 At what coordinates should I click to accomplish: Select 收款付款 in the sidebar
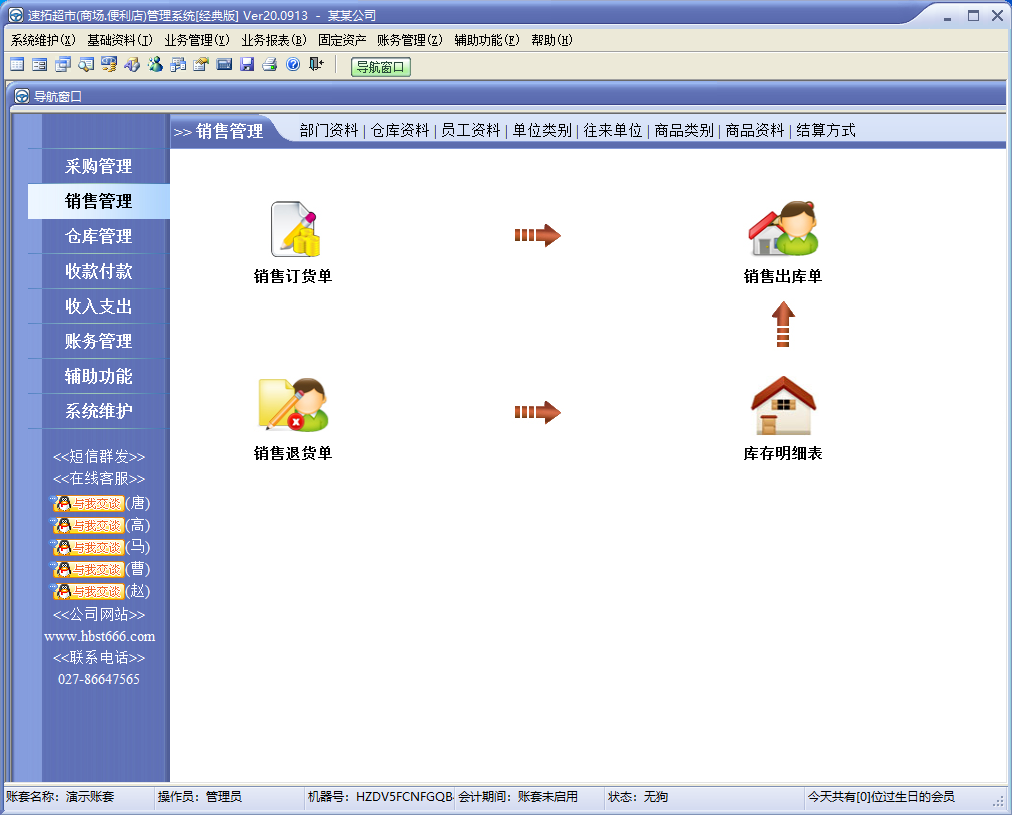tap(99, 271)
